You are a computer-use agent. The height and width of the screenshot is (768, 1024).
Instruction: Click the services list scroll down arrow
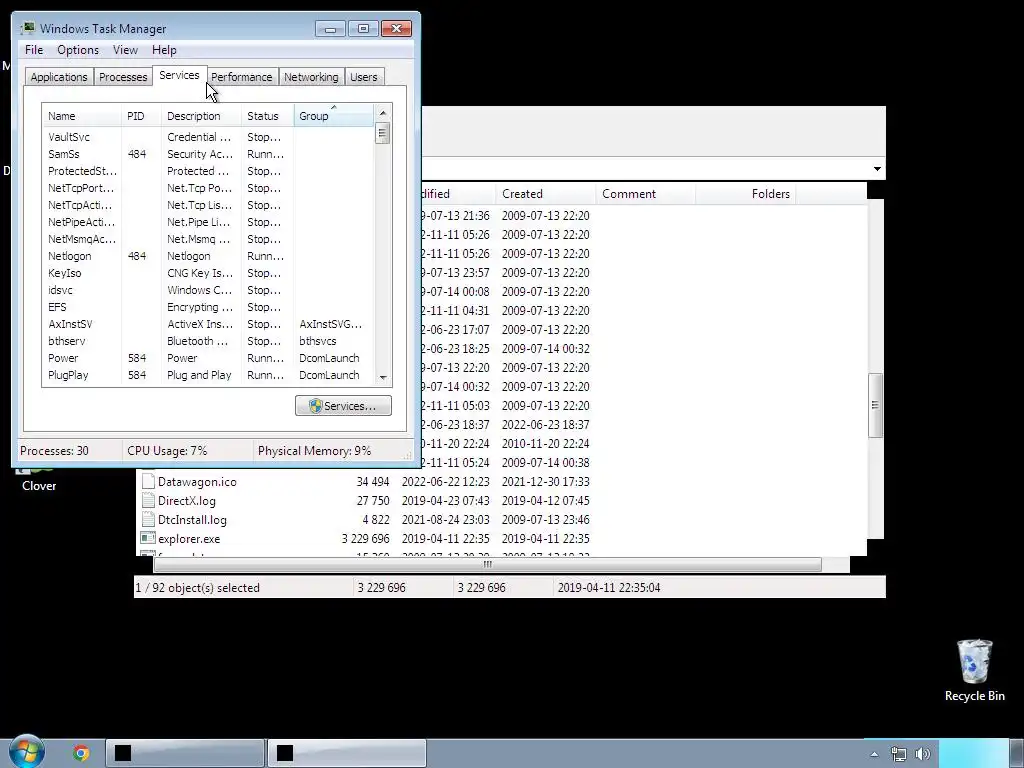pyautogui.click(x=383, y=377)
